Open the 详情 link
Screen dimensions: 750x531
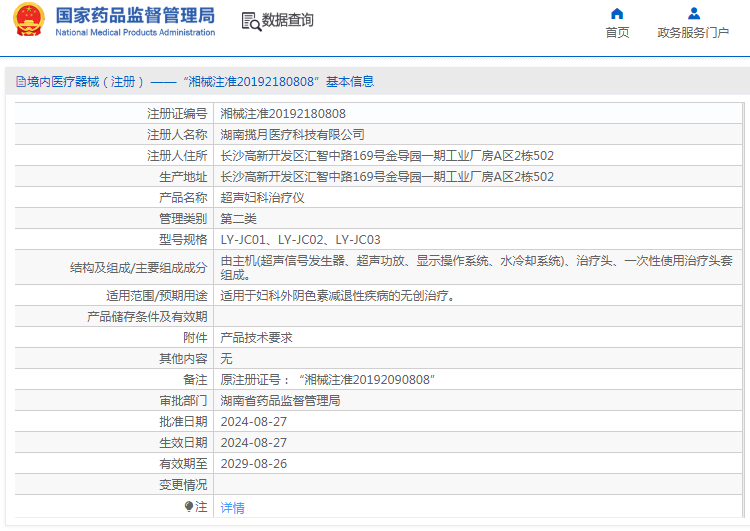point(232,508)
